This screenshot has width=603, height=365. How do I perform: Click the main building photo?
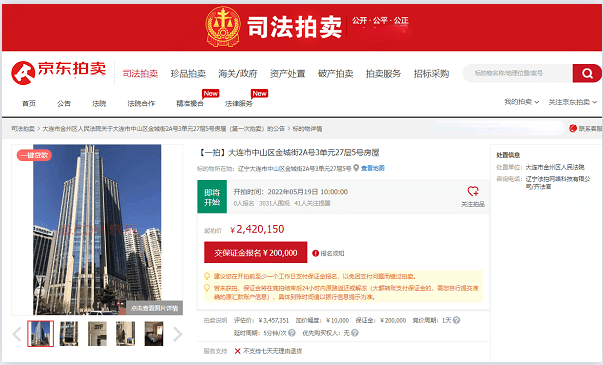[97, 229]
